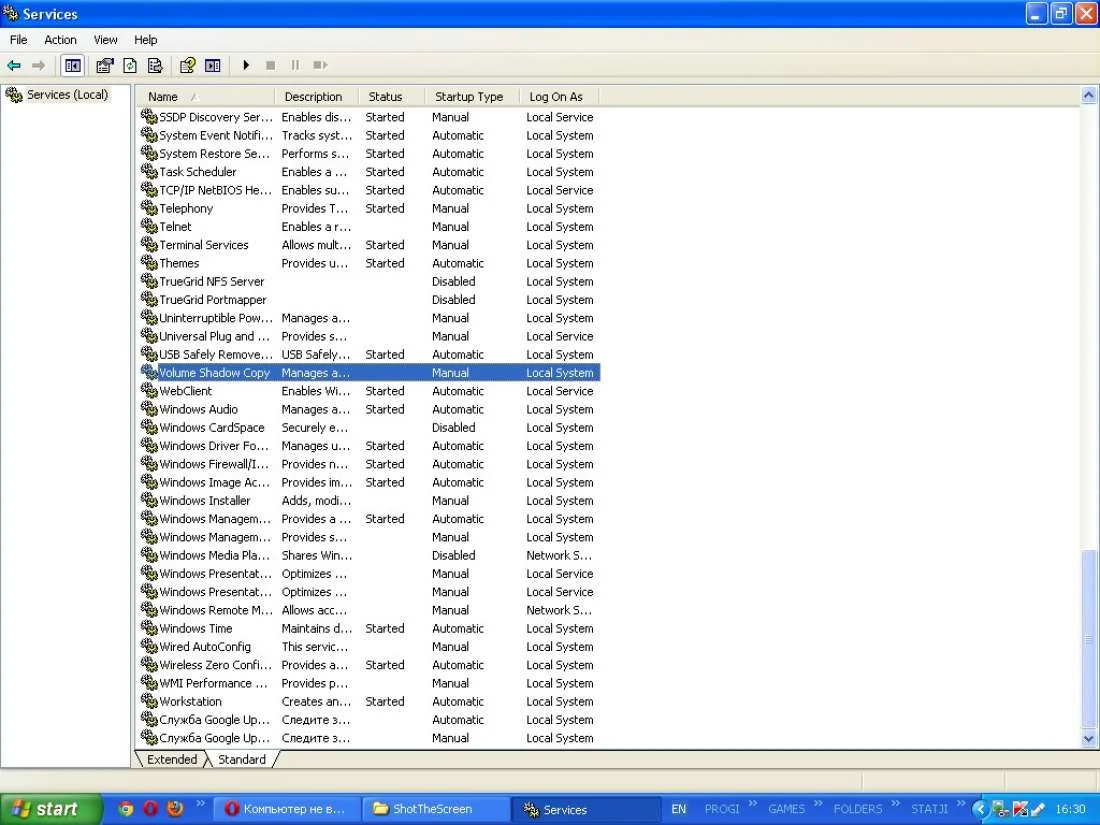Viewport: 1100px width, 825px height.
Task: Click the scroll down arrow of services list
Action: tap(1089, 738)
